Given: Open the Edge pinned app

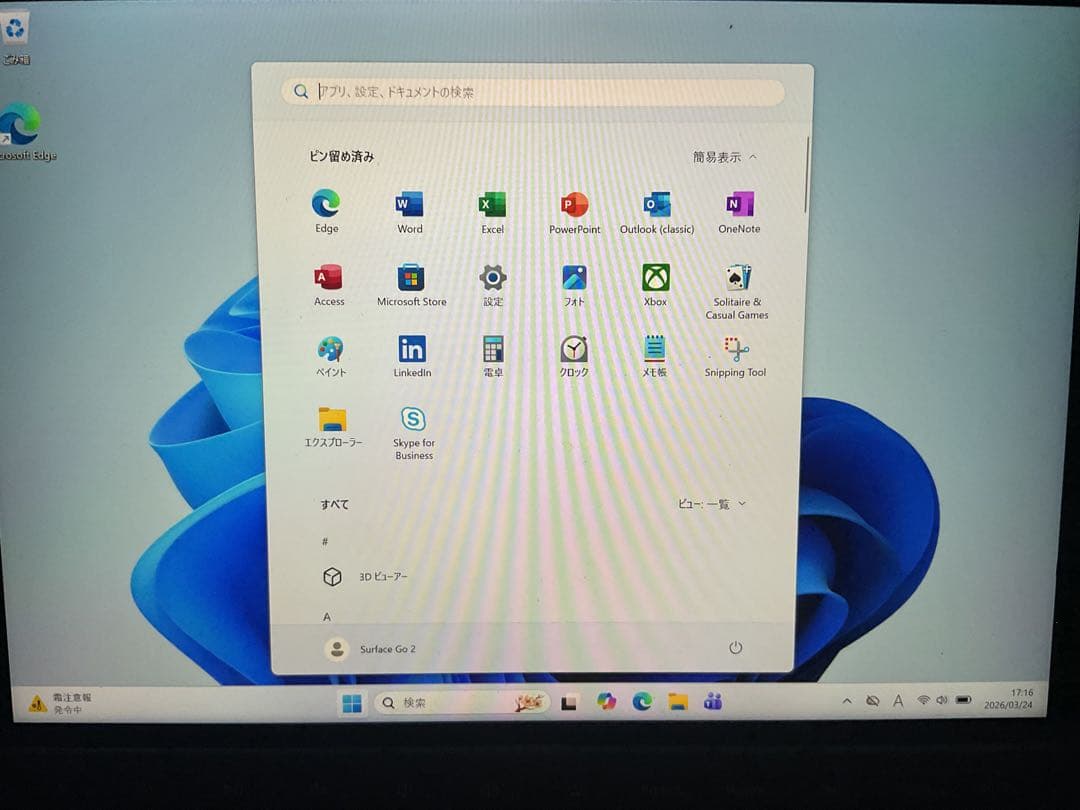Looking at the screenshot, I should [326, 211].
